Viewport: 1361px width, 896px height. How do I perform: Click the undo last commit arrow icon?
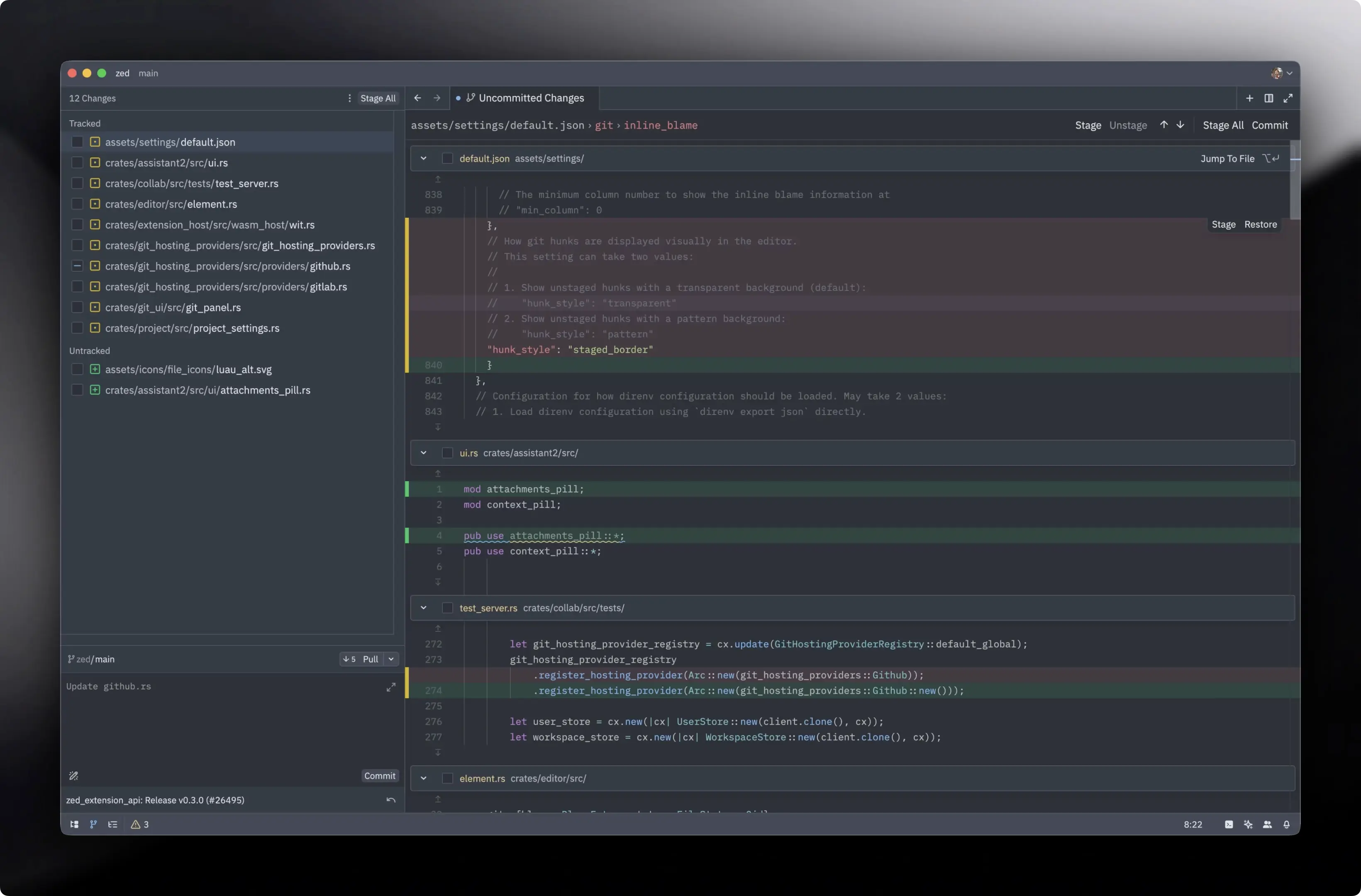click(x=390, y=800)
